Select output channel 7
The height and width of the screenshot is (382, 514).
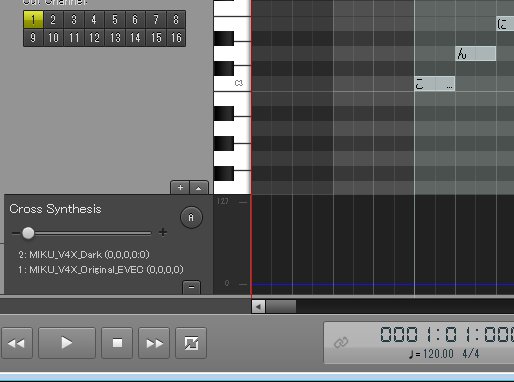point(156,20)
